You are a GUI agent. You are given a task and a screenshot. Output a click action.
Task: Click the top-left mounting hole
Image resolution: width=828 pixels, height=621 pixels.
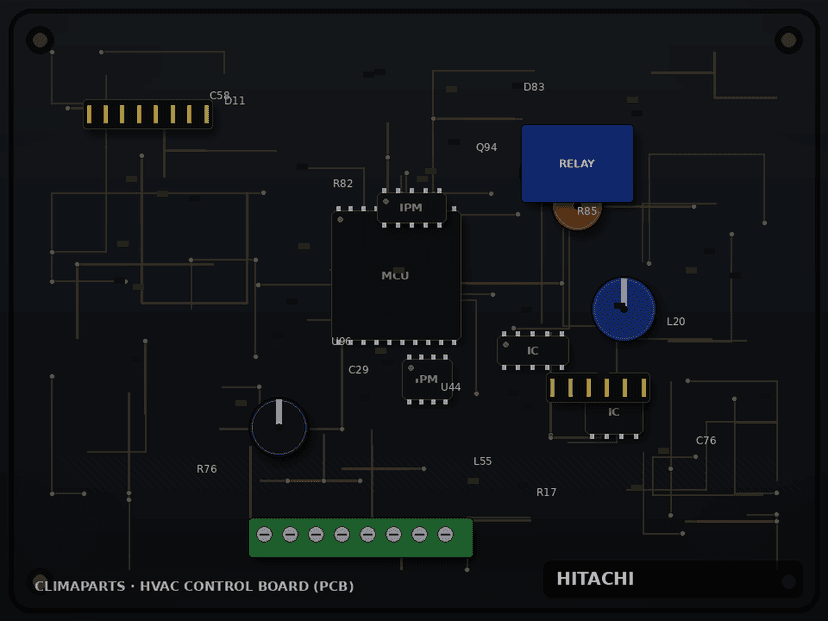point(40,40)
